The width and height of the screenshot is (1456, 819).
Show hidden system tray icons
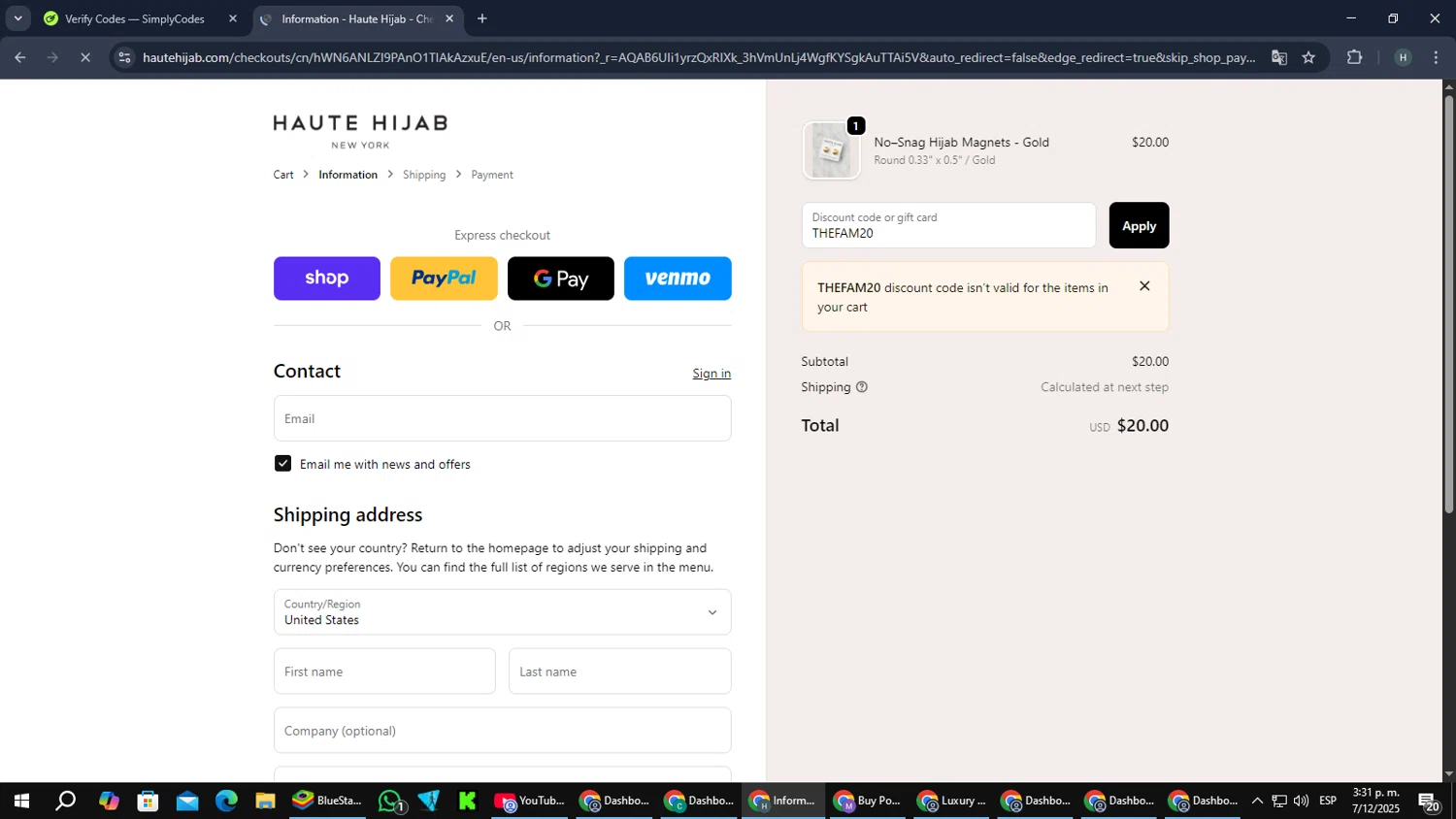1257,801
